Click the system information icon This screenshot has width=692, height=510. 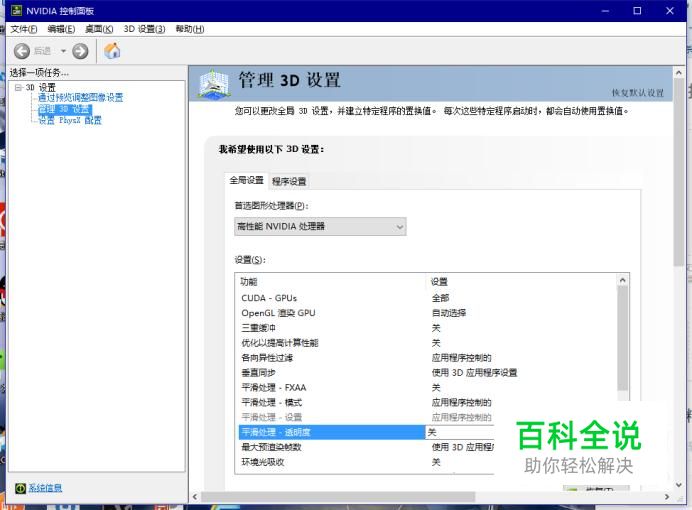click(x=20, y=488)
